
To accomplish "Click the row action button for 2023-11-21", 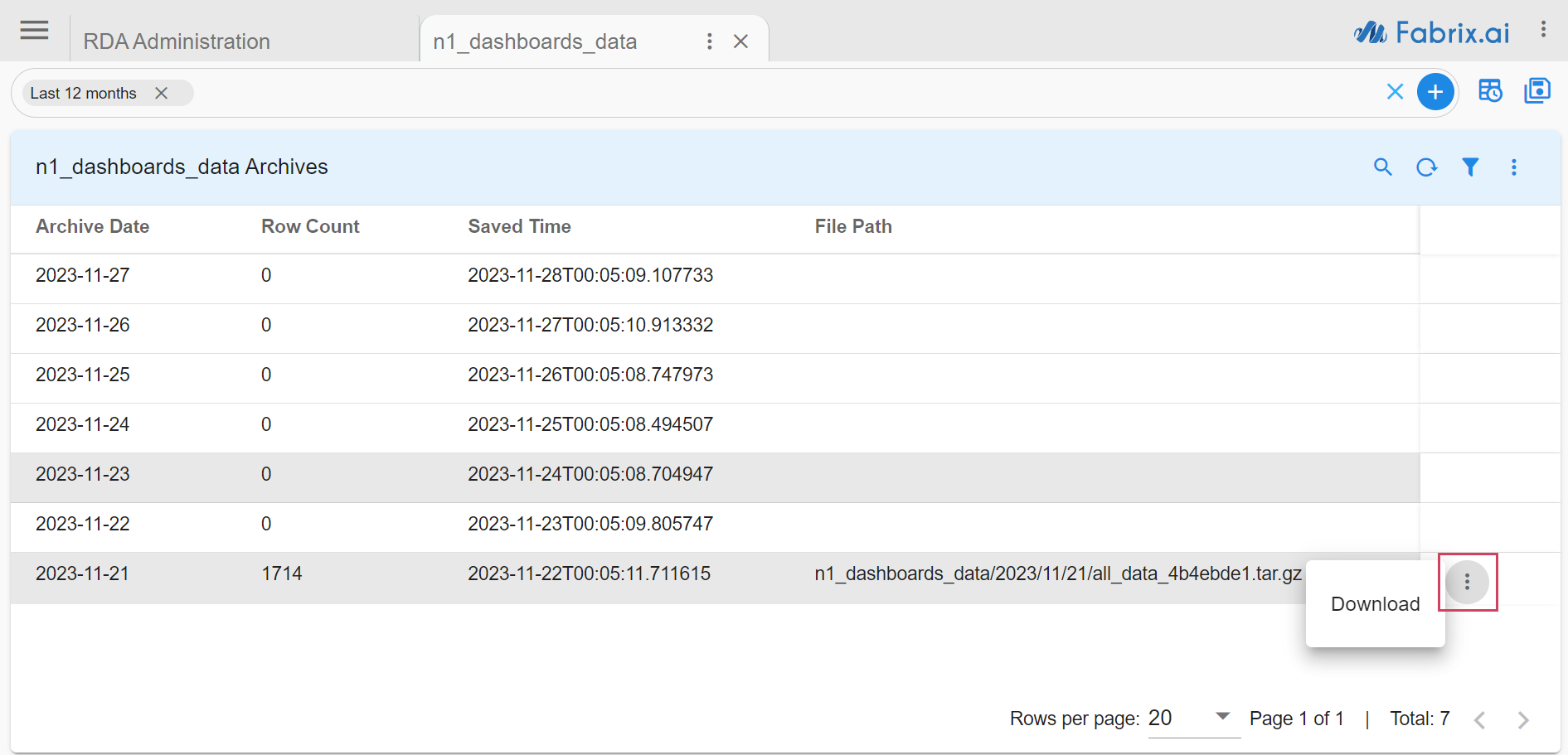I will tap(1466, 582).
